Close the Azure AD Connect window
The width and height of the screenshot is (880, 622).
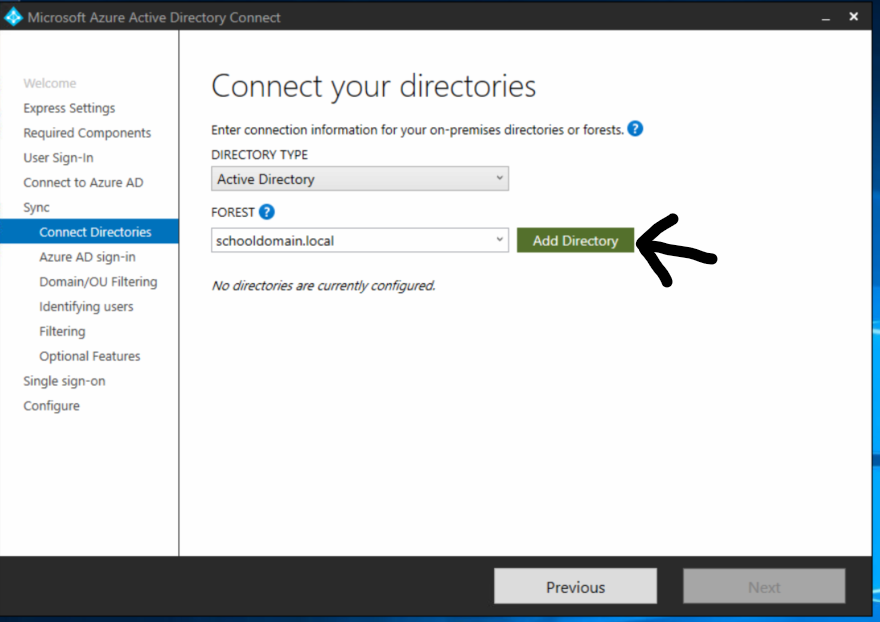[x=854, y=17]
